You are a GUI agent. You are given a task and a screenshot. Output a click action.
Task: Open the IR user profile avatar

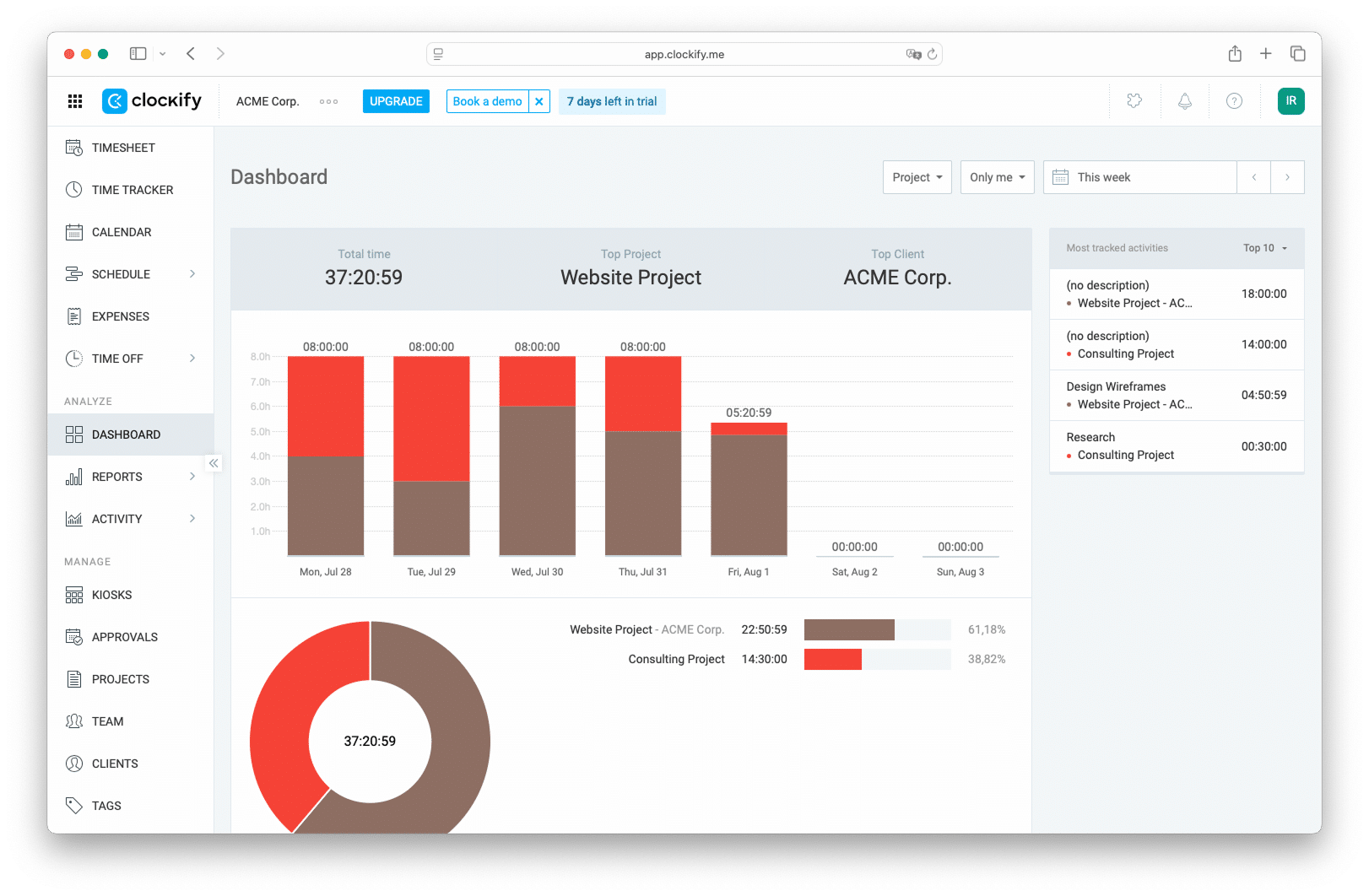point(1291,101)
